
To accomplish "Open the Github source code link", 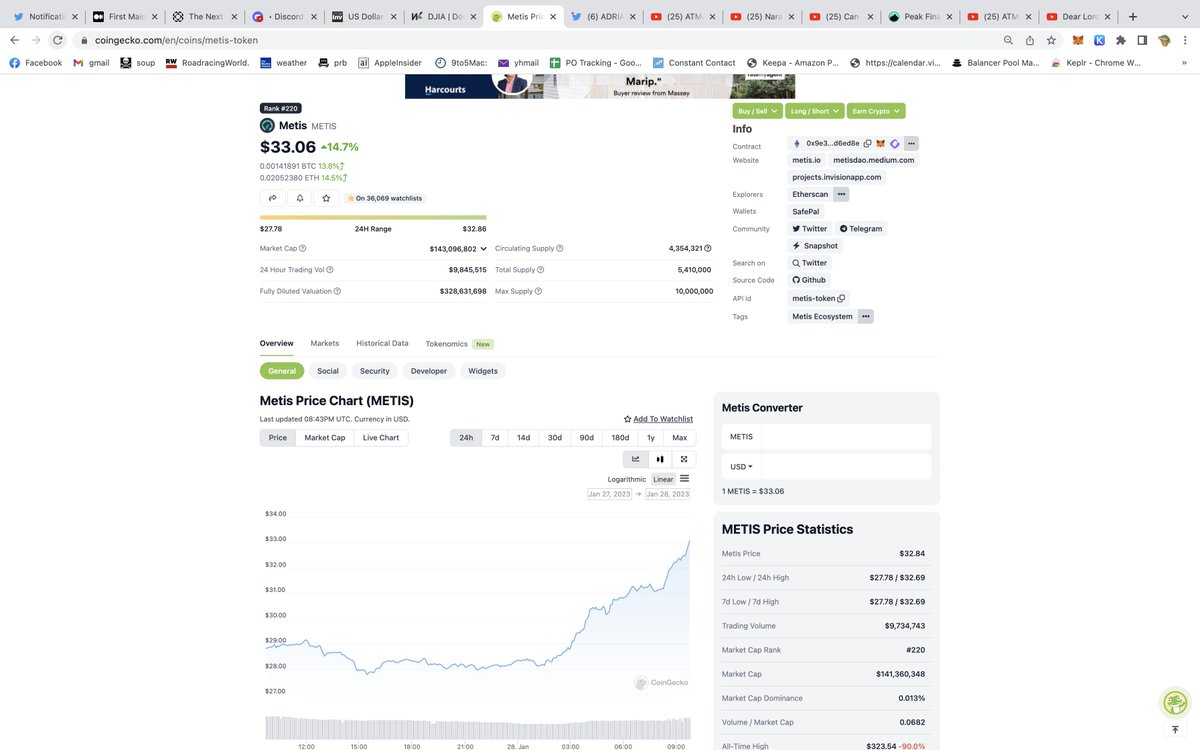I will [809, 280].
